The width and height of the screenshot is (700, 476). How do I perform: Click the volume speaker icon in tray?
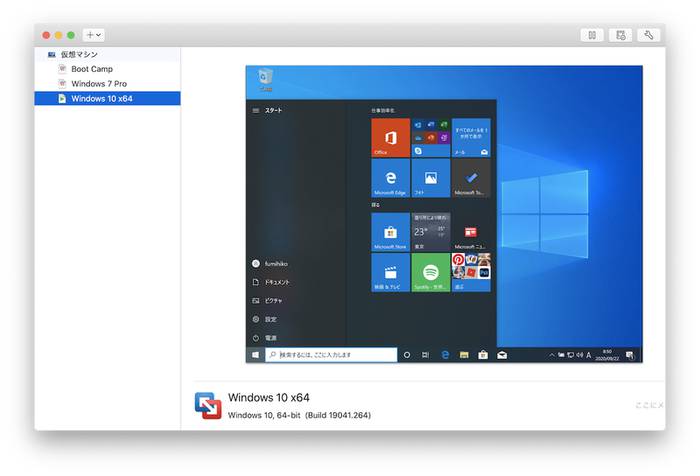click(579, 355)
